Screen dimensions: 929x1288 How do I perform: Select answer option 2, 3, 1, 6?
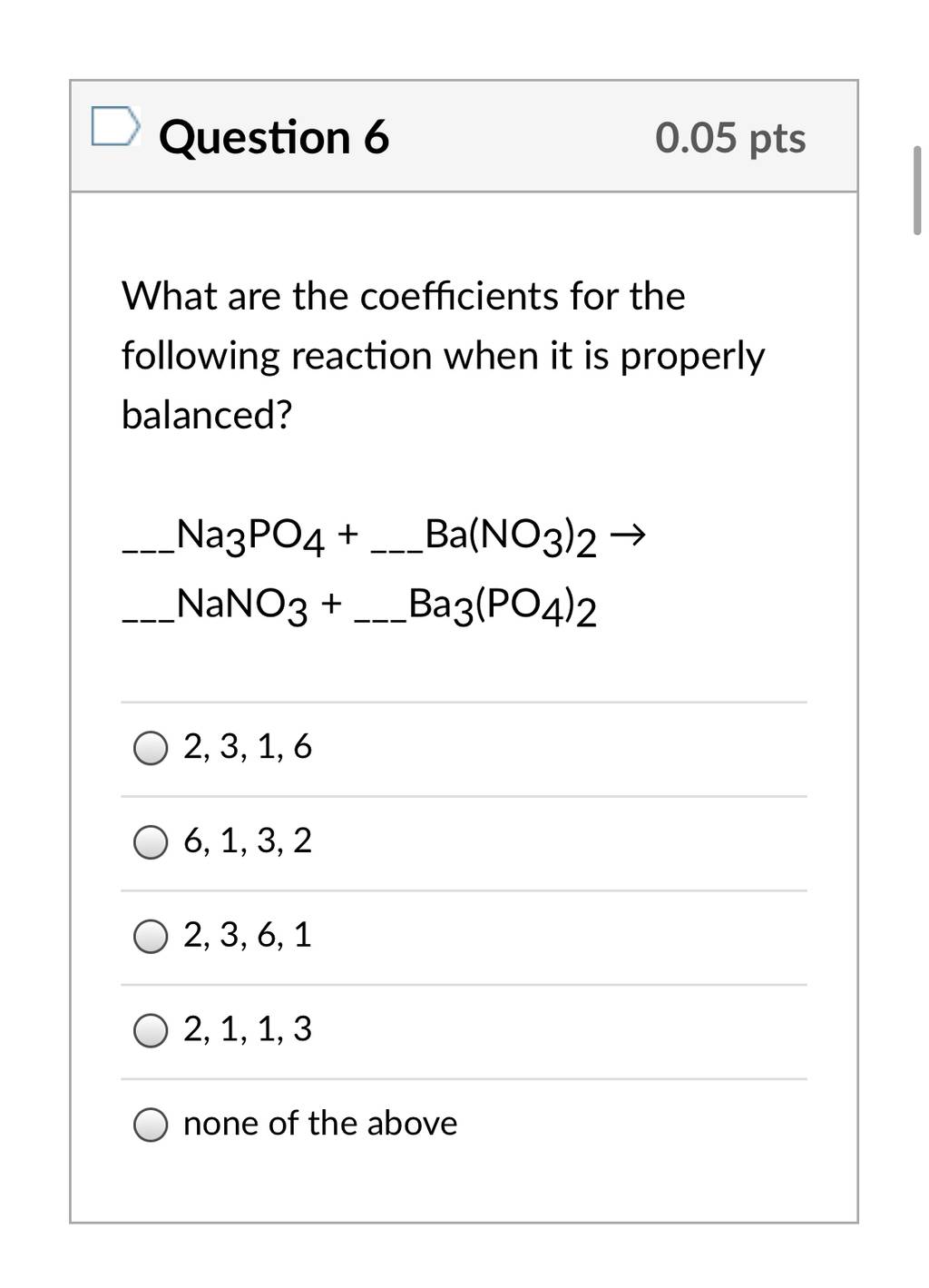[151, 749]
